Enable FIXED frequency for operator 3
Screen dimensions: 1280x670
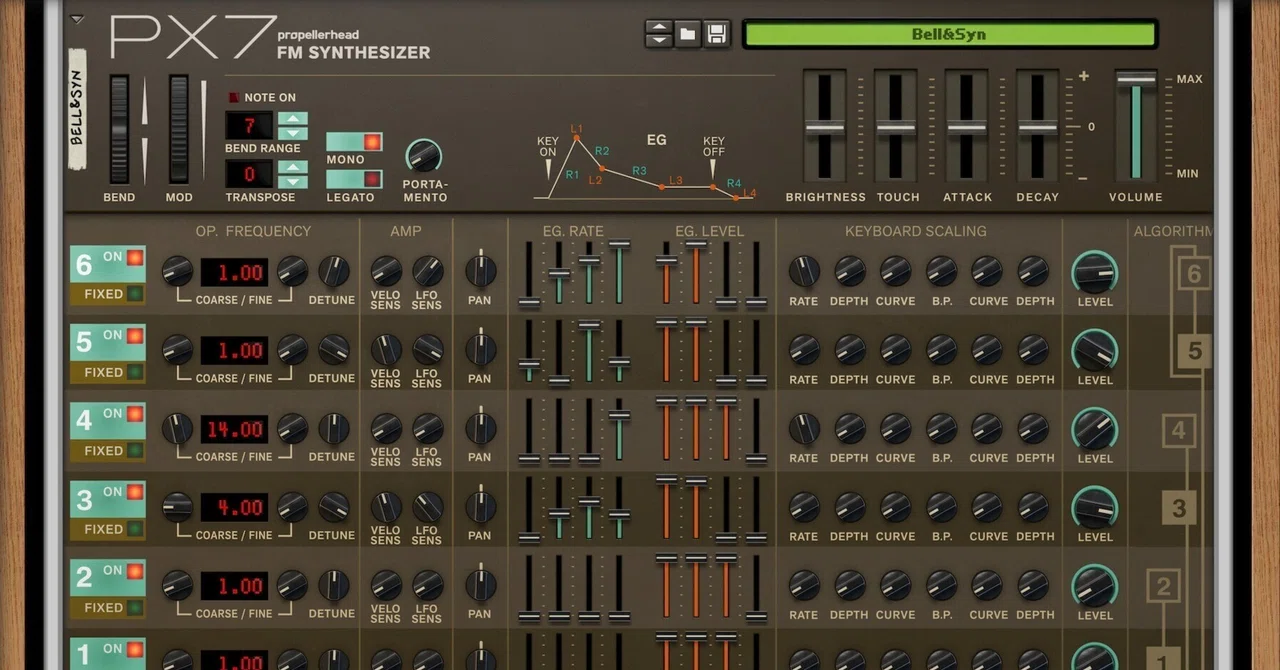pyautogui.click(x=108, y=529)
